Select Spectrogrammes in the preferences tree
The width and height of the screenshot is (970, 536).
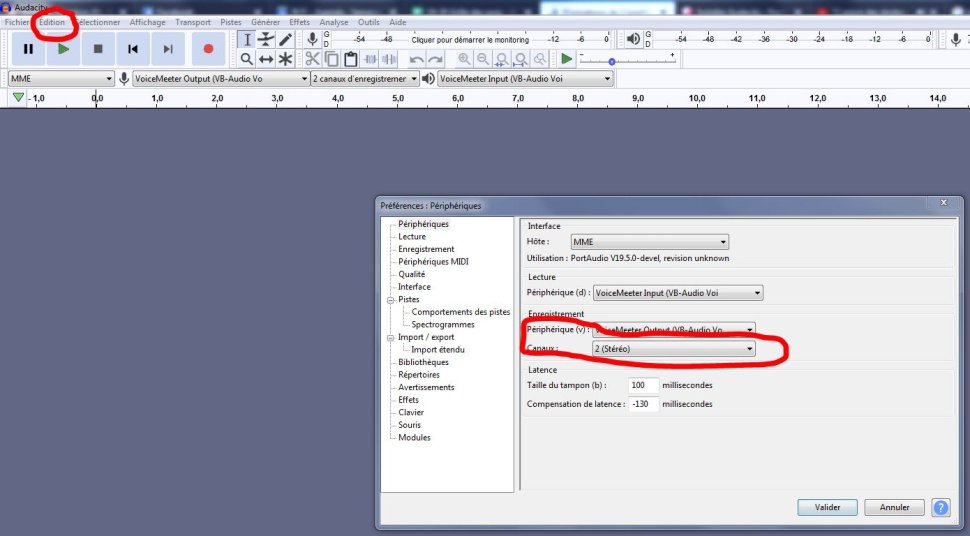443,324
